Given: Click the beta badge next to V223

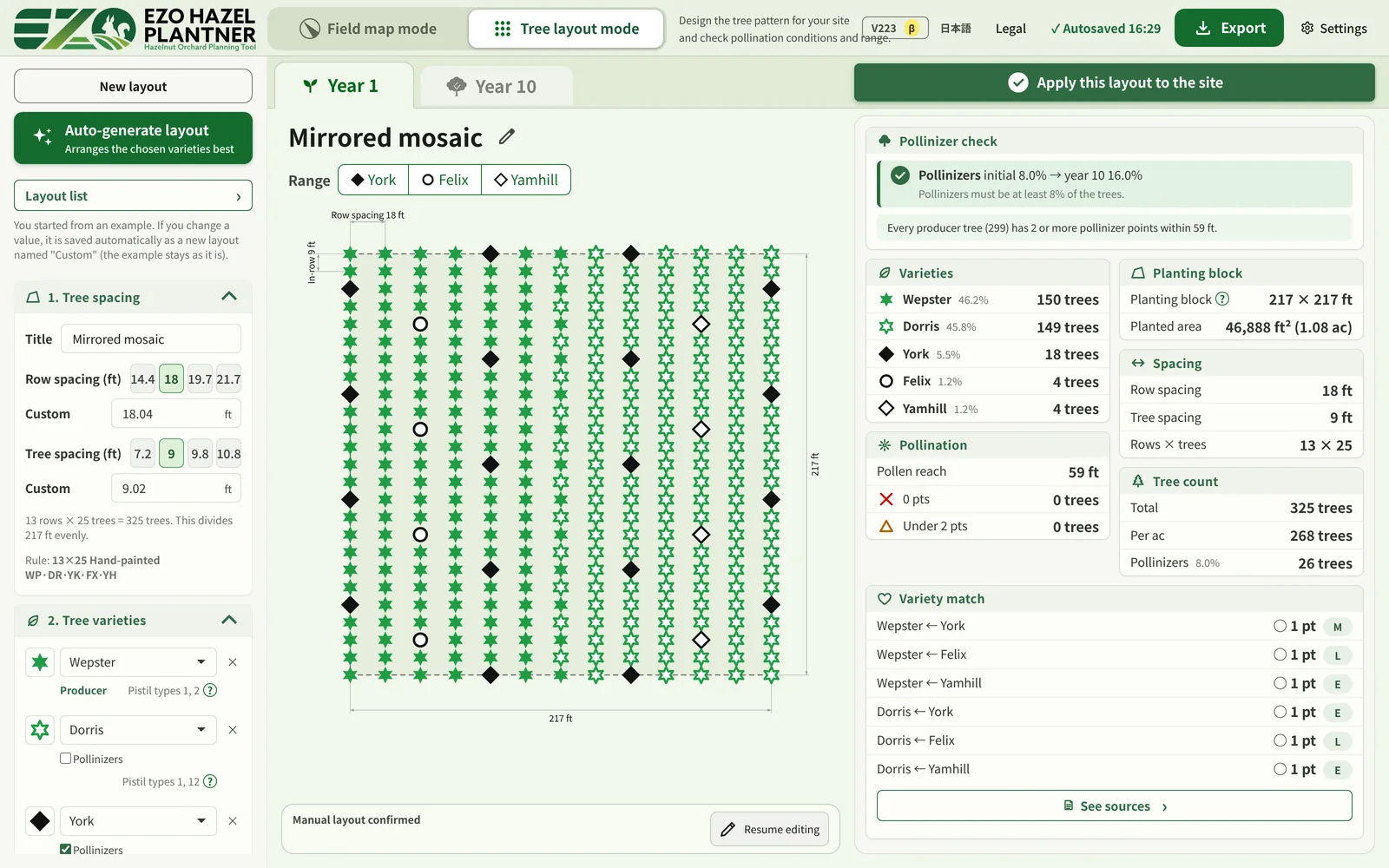Looking at the screenshot, I should tap(912, 28).
